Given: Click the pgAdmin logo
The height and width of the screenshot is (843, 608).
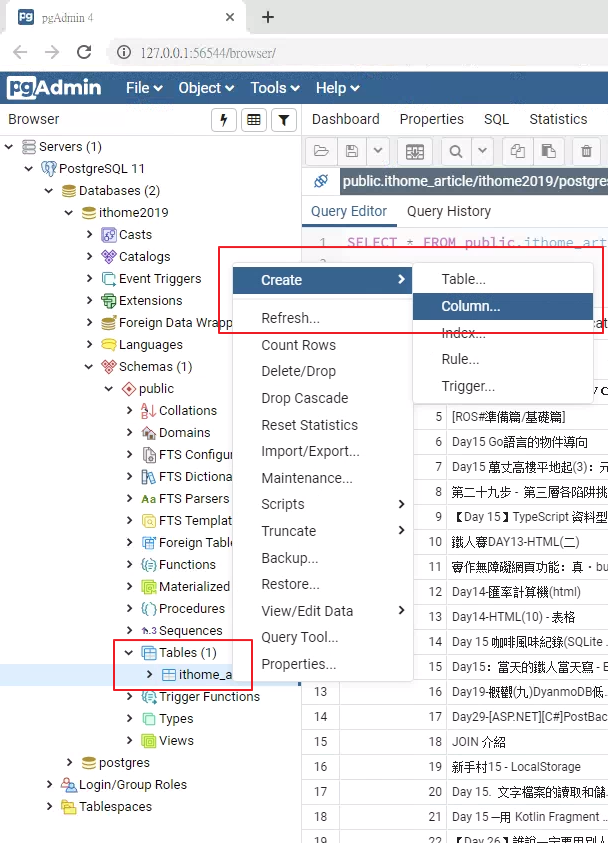Looking at the screenshot, I should 54,88.
